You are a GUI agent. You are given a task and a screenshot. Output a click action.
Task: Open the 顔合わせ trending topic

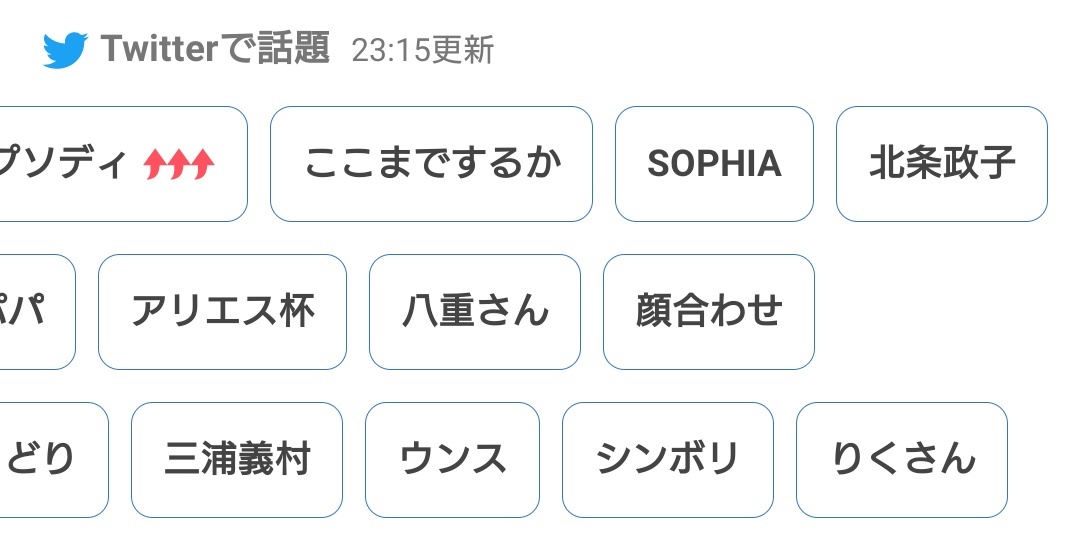coord(709,312)
